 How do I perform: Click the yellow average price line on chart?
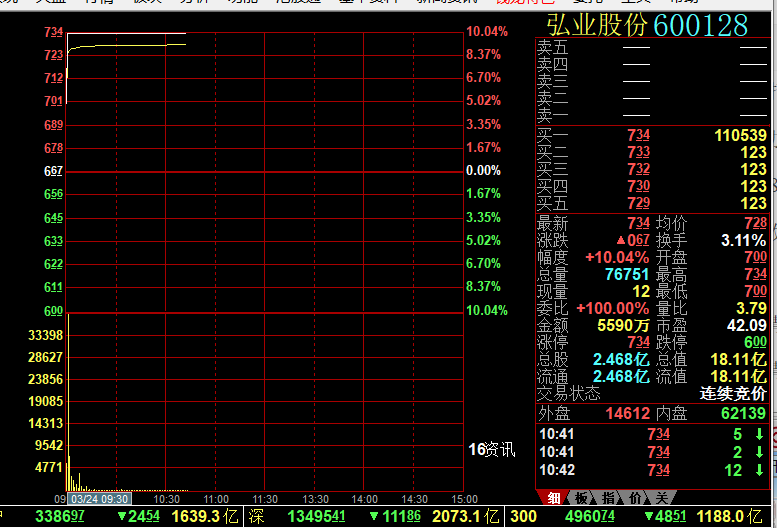point(129,46)
